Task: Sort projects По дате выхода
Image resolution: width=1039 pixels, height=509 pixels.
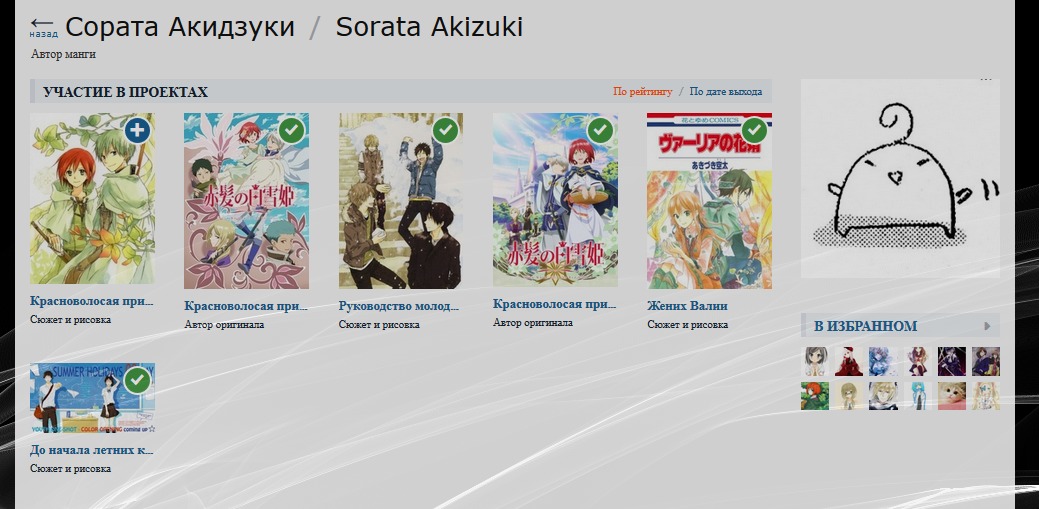Action: pyautogui.click(x=726, y=91)
